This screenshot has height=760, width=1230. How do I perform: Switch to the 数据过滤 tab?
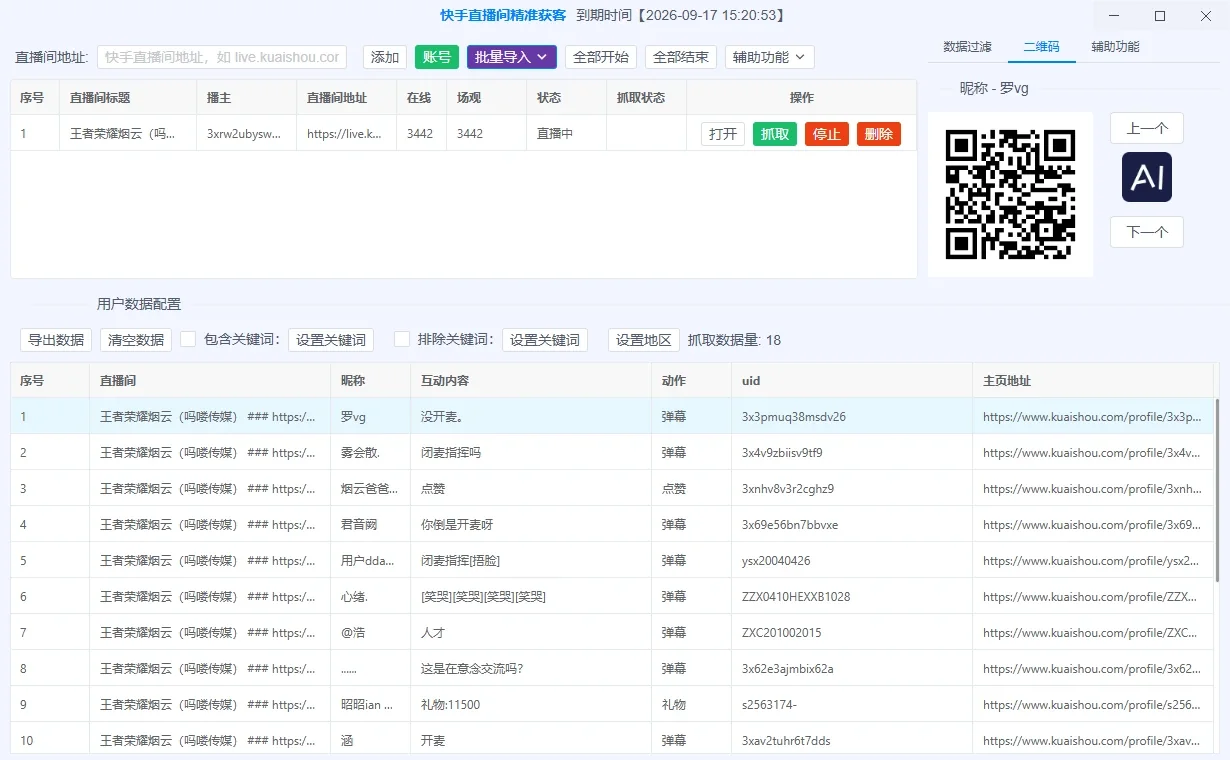coord(967,47)
